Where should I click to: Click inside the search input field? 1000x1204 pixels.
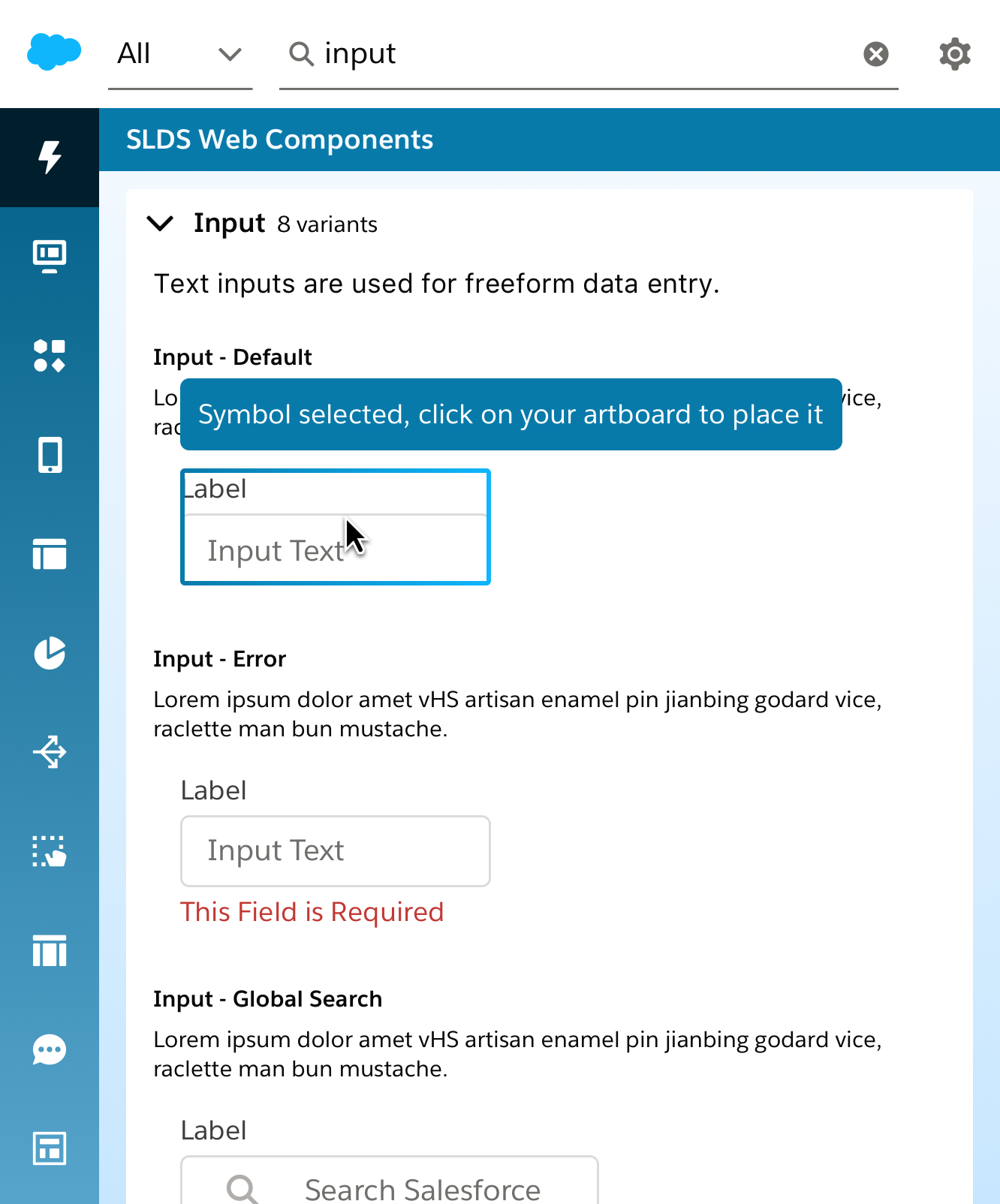pyautogui.click(x=526, y=53)
